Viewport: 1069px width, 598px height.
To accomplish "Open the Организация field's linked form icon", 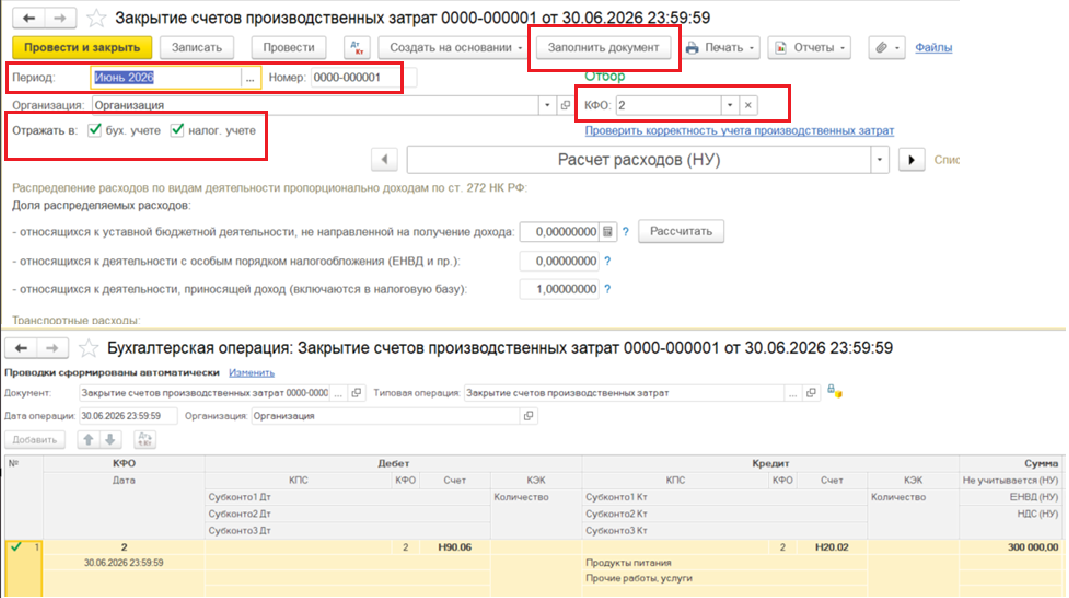I will (x=565, y=105).
